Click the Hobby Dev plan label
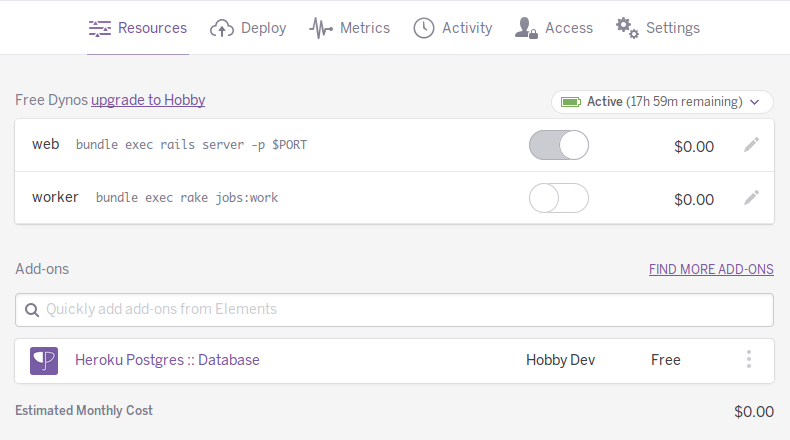The width and height of the screenshot is (790, 440). click(560, 360)
